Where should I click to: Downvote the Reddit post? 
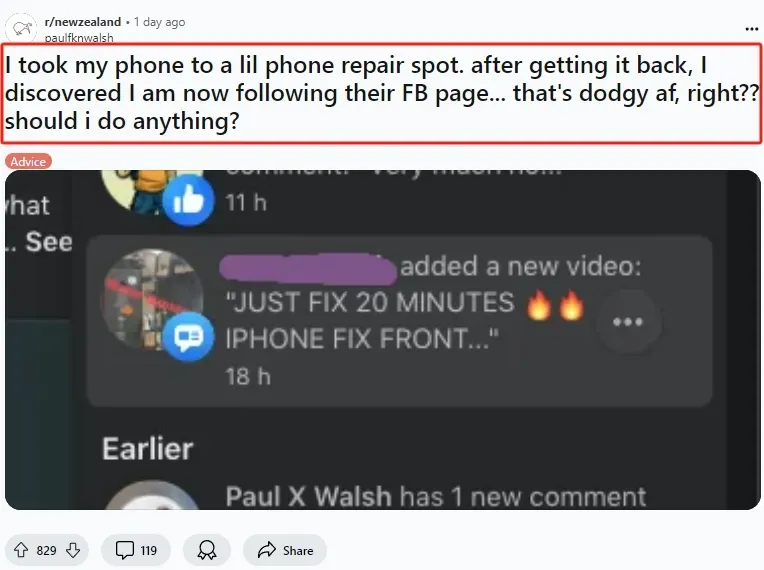pyautogui.click(x=73, y=550)
